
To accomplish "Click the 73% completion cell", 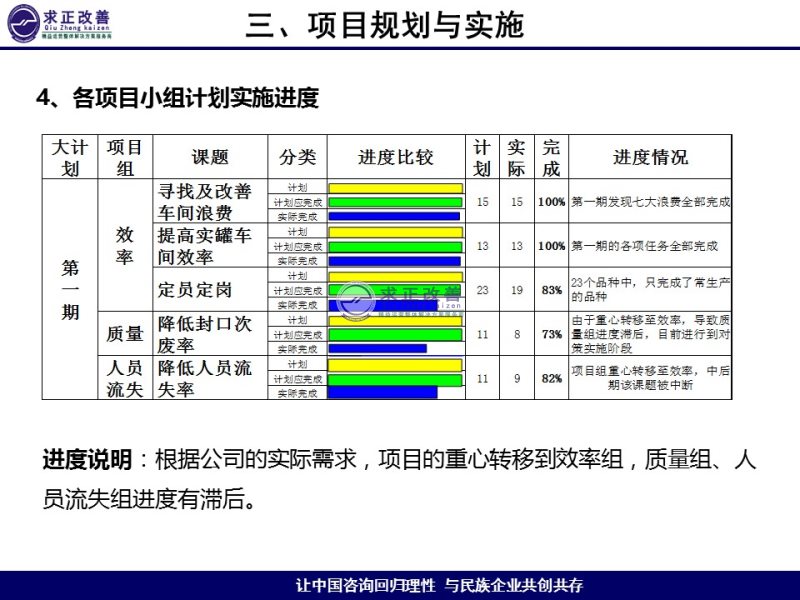I will coord(551,334).
